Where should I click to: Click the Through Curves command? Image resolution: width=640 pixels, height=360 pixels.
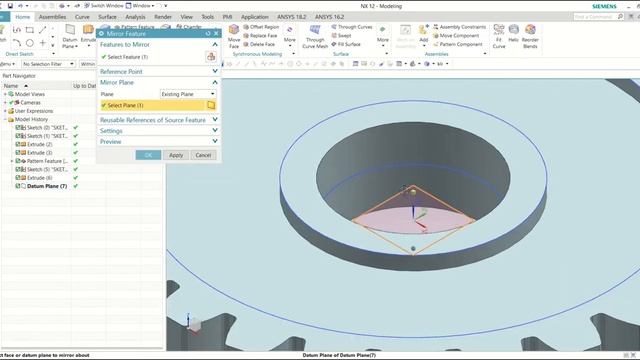coord(352,27)
